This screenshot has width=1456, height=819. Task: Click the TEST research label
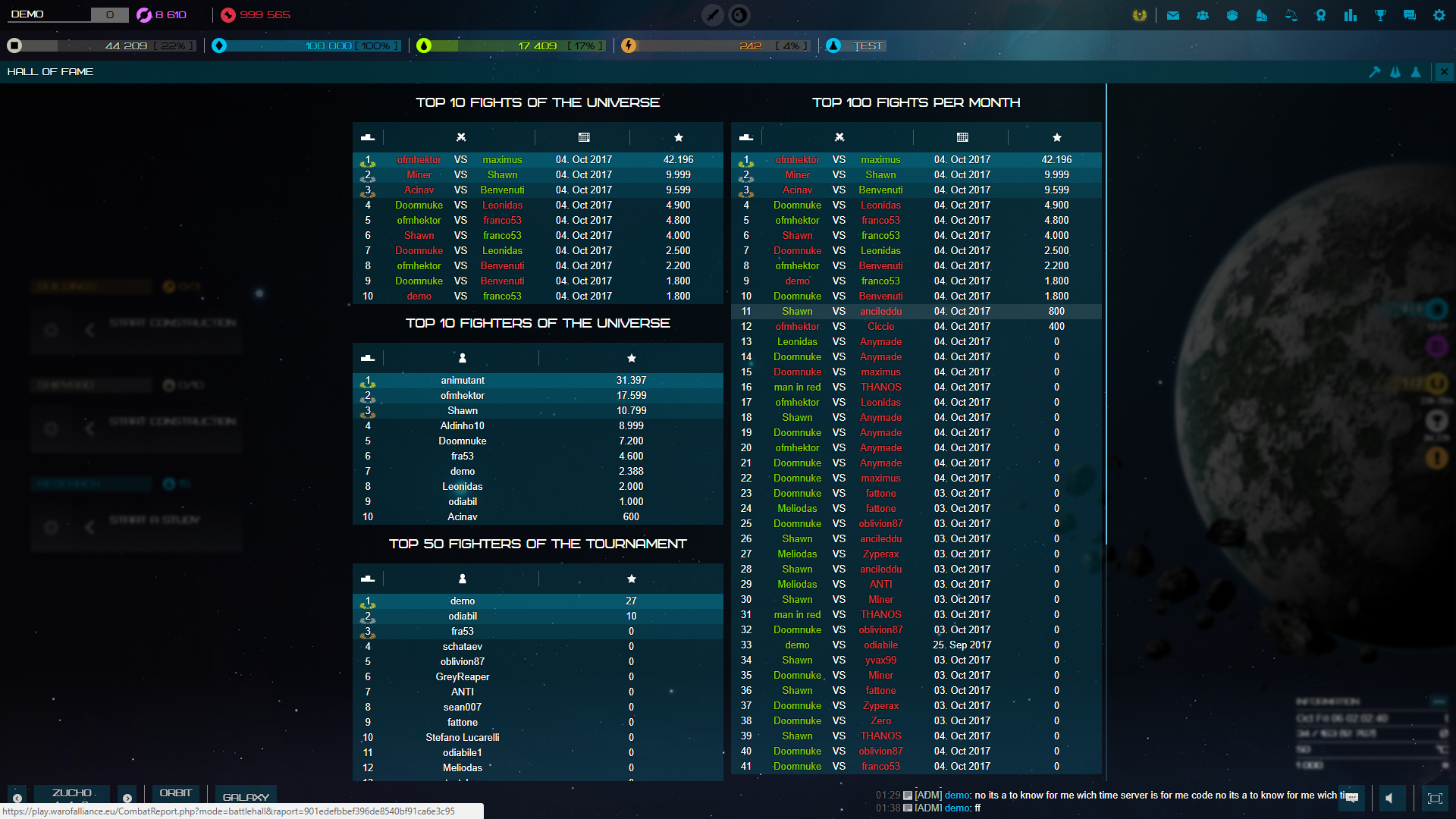coord(868,46)
